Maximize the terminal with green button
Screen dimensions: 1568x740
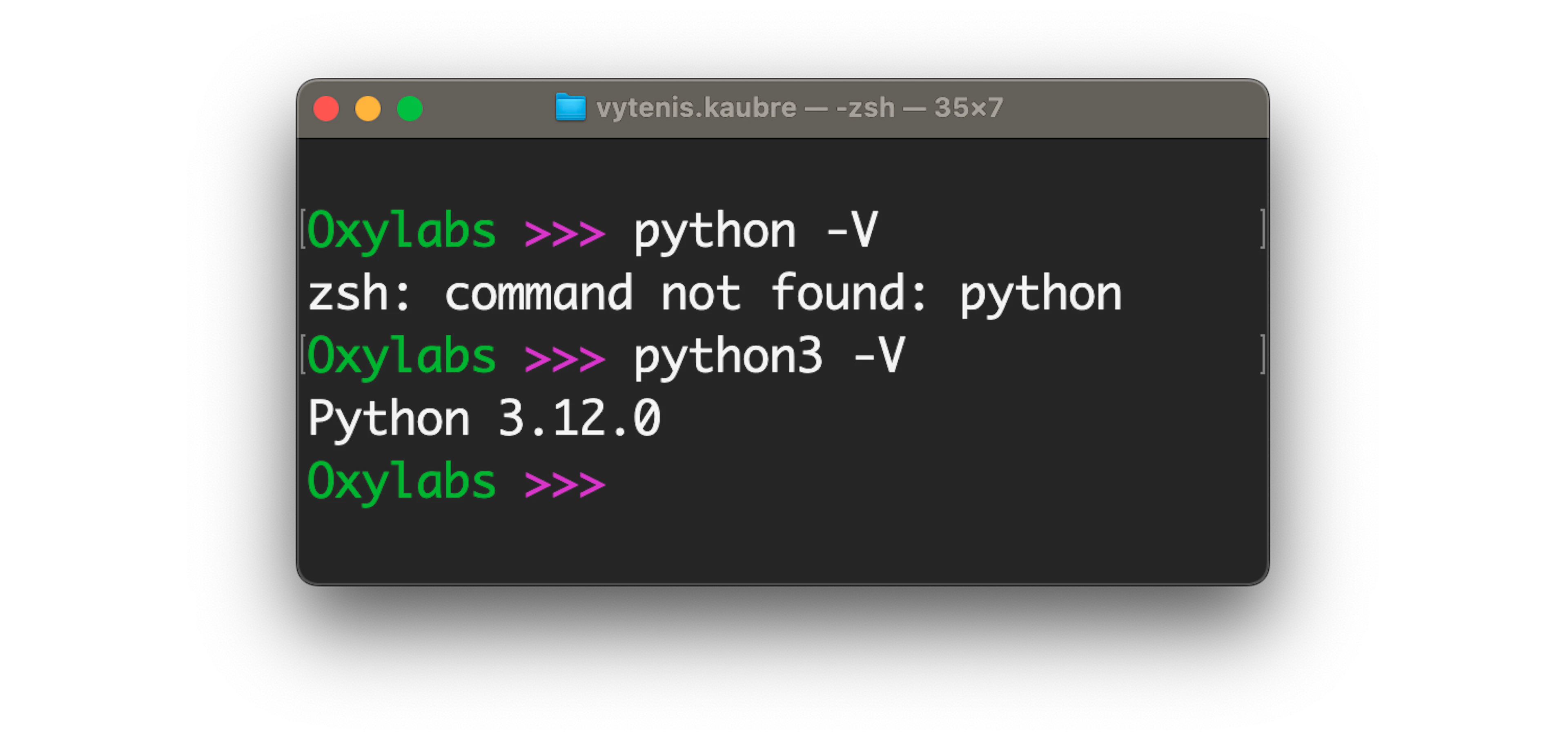[x=410, y=109]
